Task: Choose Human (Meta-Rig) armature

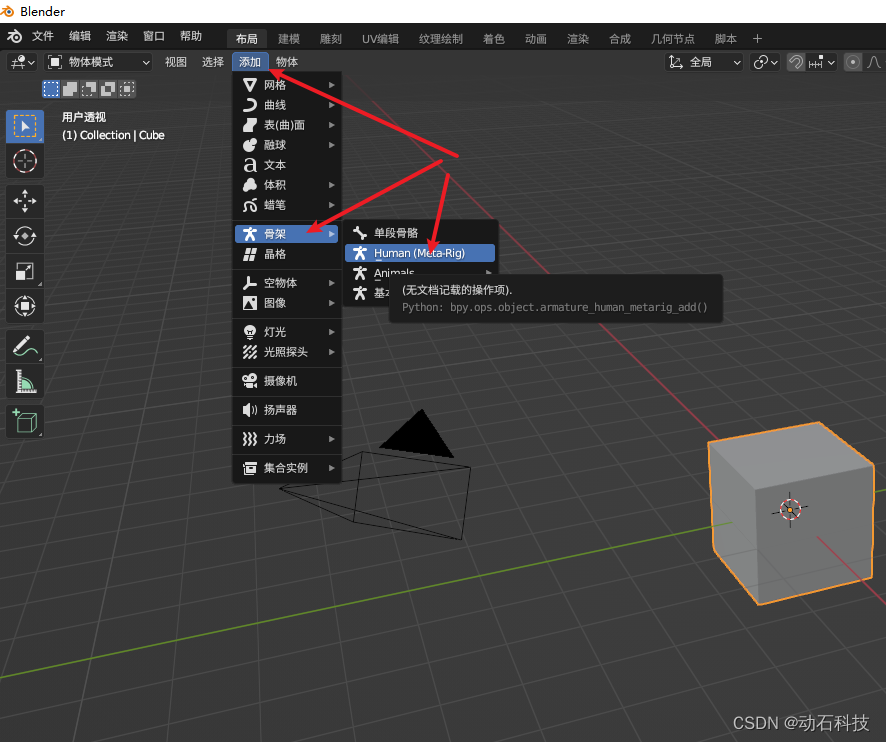Action: point(420,253)
